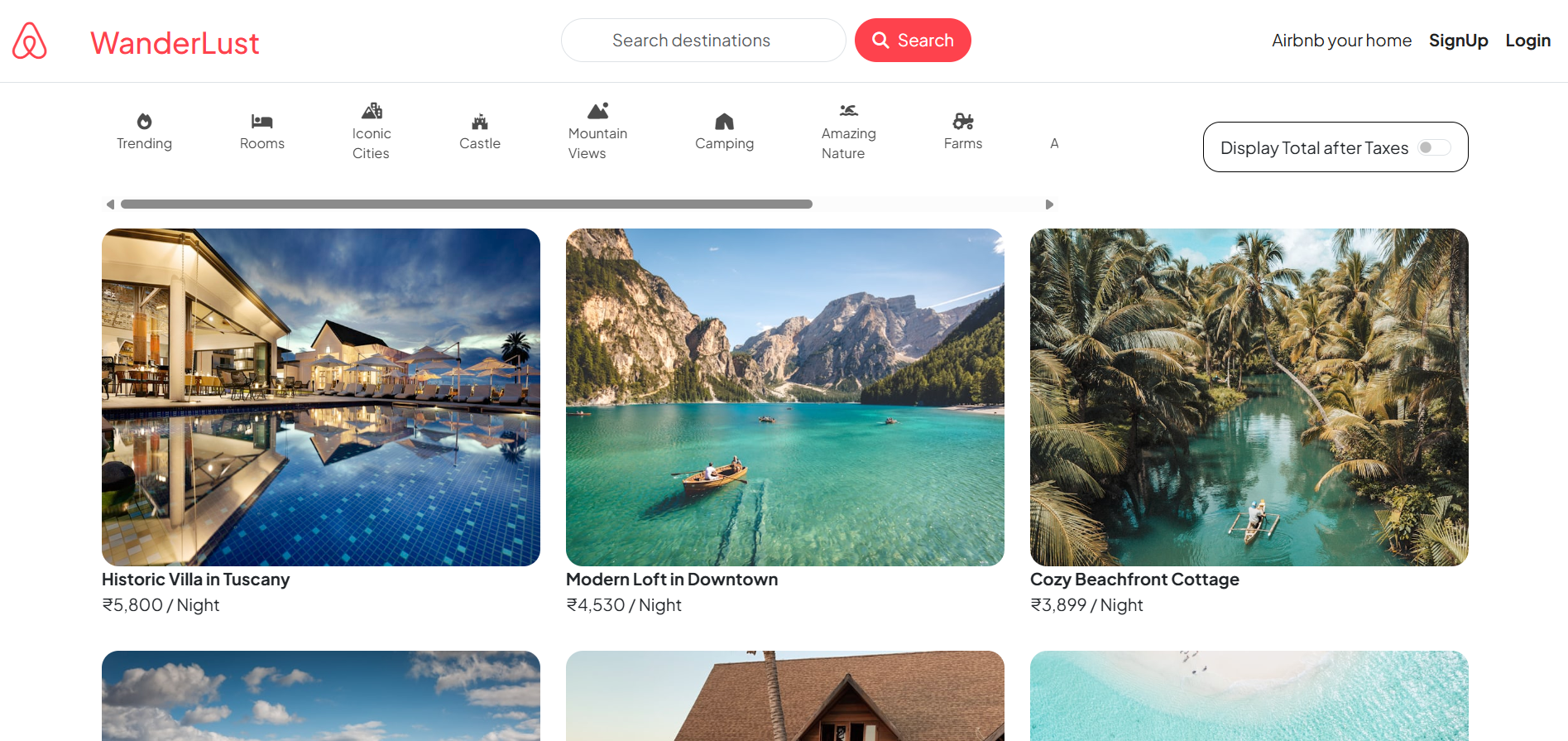The height and width of the screenshot is (741, 1568).
Task: Open the SignUp page
Action: tap(1458, 41)
